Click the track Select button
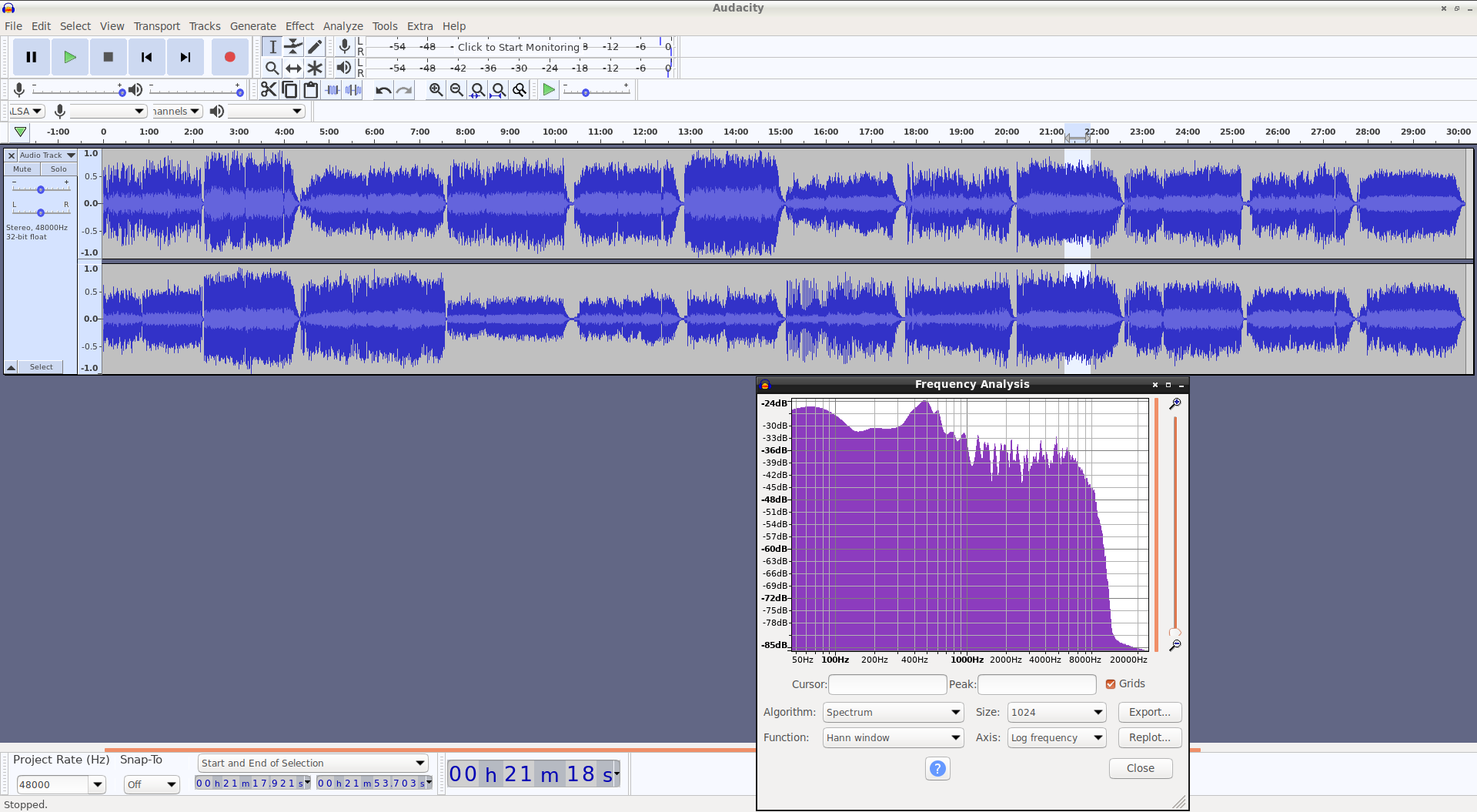The height and width of the screenshot is (812, 1477). pyautogui.click(x=42, y=367)
